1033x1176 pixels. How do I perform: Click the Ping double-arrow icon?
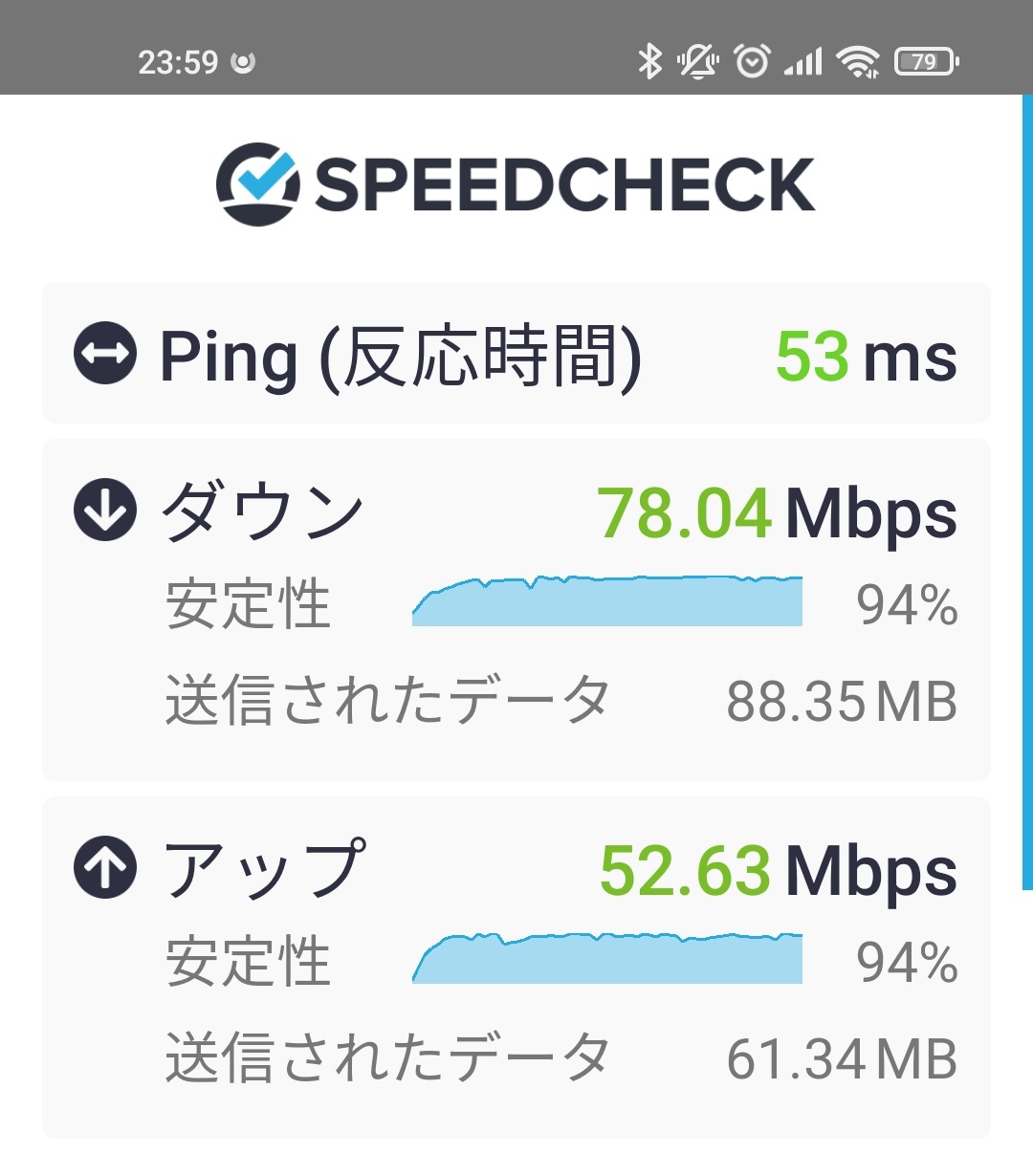coord(105,353)
